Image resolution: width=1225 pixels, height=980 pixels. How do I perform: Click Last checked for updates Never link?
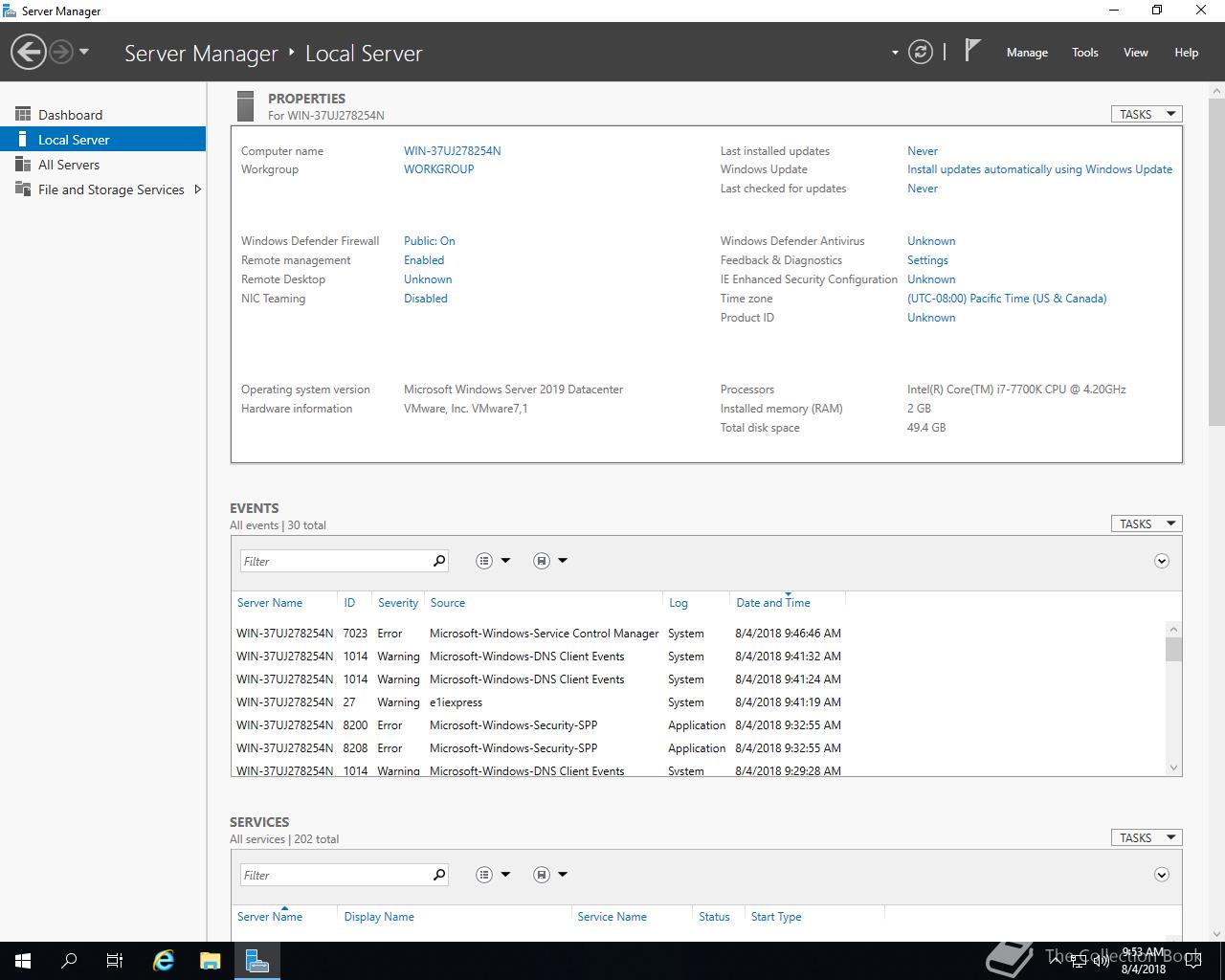923,189
